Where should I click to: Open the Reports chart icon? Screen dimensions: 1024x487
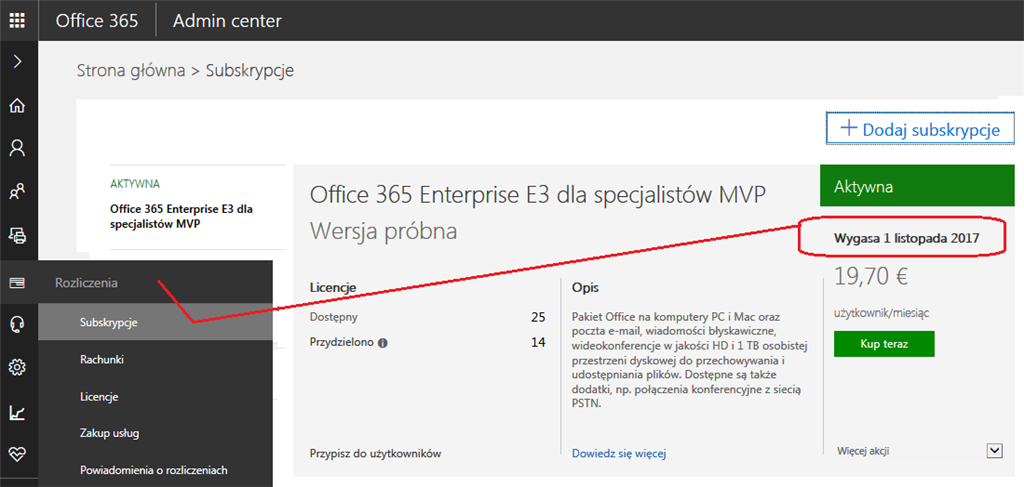pos(18,412)
